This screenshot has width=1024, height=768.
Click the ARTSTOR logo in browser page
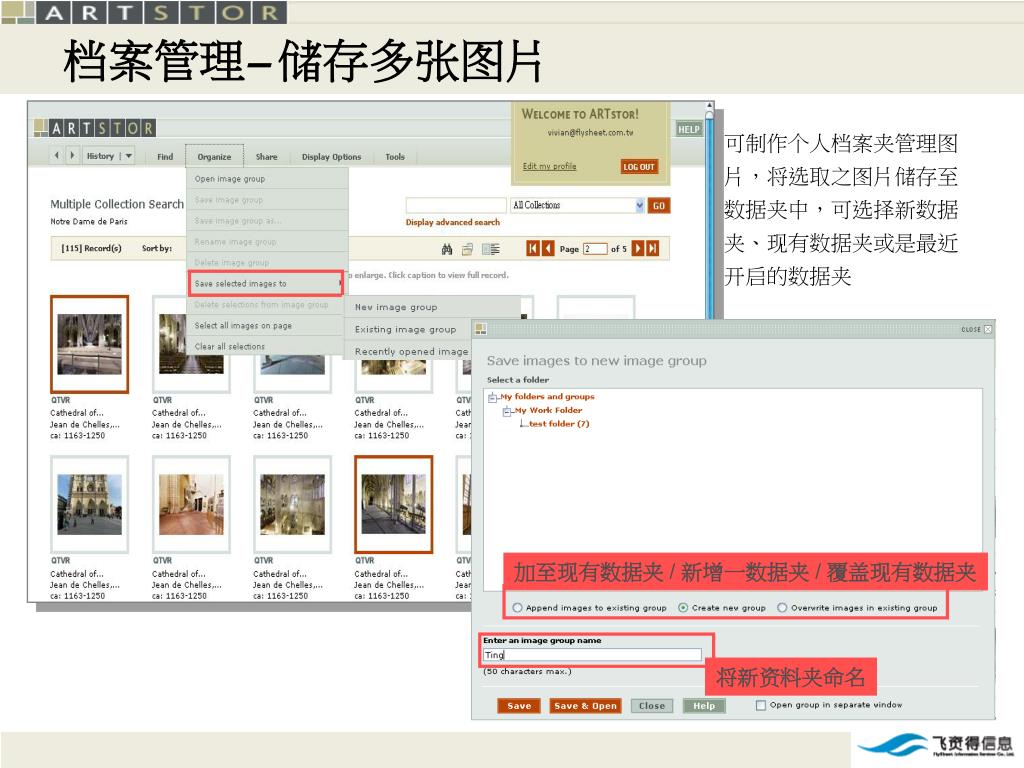tap(95, 128)
